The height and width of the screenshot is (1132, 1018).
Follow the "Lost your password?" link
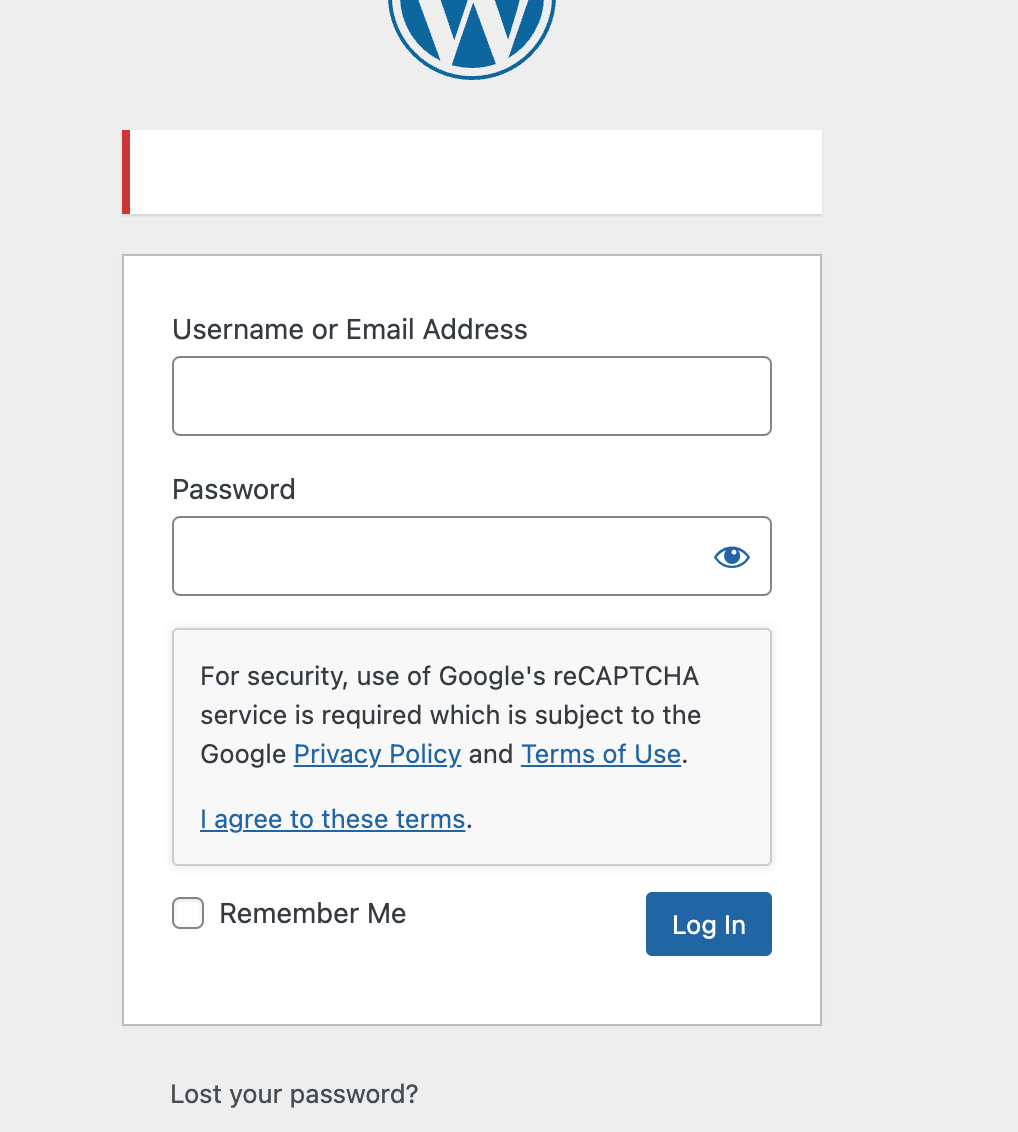coord(294,1094)
